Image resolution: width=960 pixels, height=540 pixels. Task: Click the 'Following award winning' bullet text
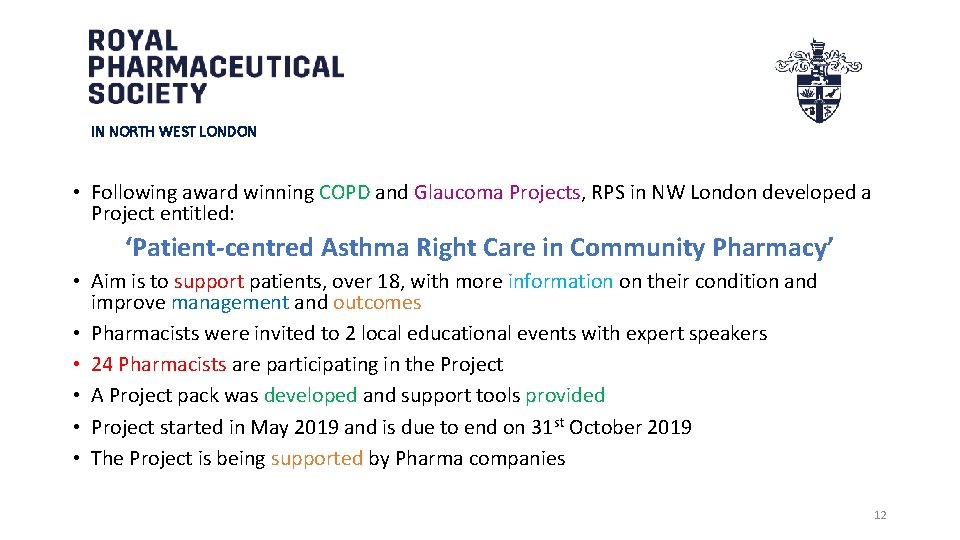coord(202,192)
